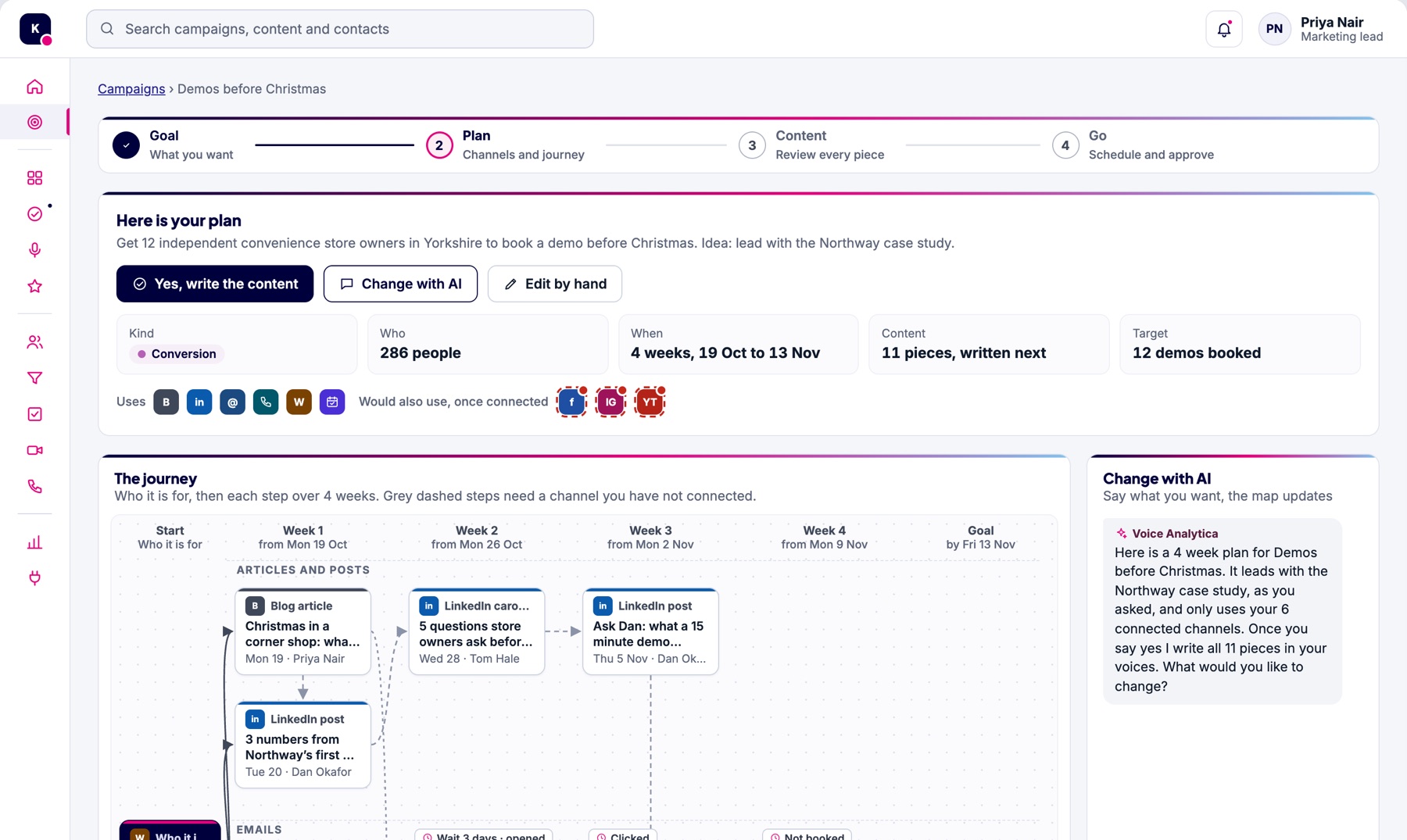Open the video camera icon in sidebar
This screenshot has width=1407, height=840.
pos(34,450)
